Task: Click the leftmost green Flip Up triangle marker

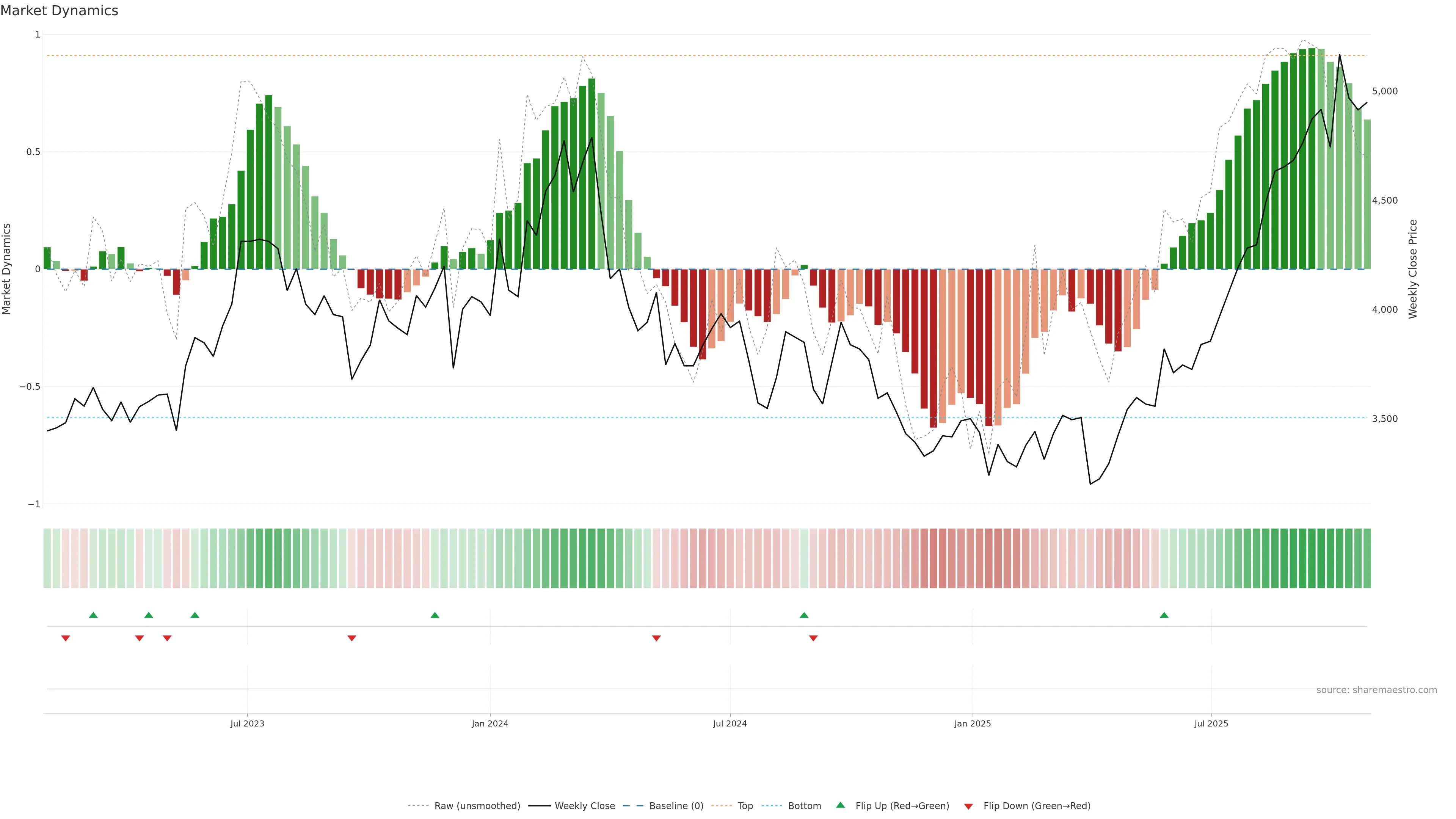Action: (93, 615)
